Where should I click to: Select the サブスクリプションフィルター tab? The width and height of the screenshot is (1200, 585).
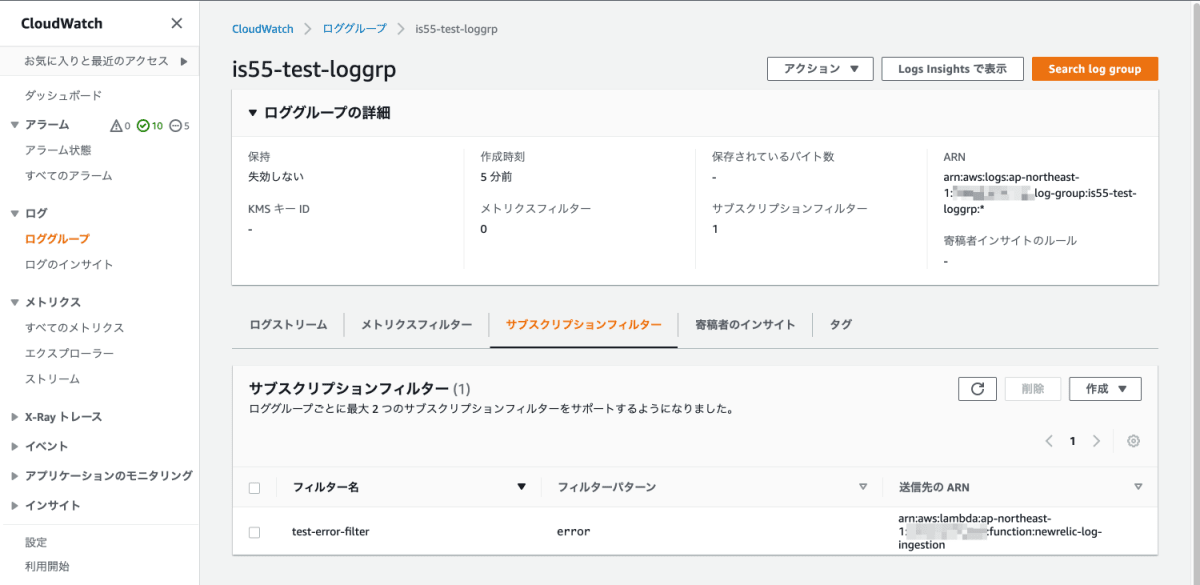point(583,325)
